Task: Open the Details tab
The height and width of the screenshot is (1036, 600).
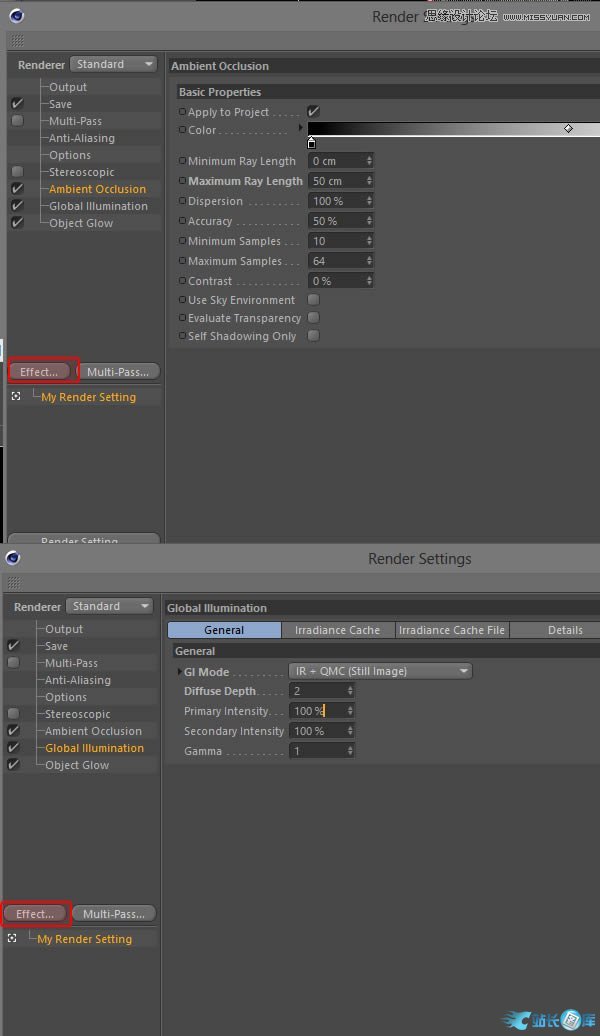Action: click(565, 630)
